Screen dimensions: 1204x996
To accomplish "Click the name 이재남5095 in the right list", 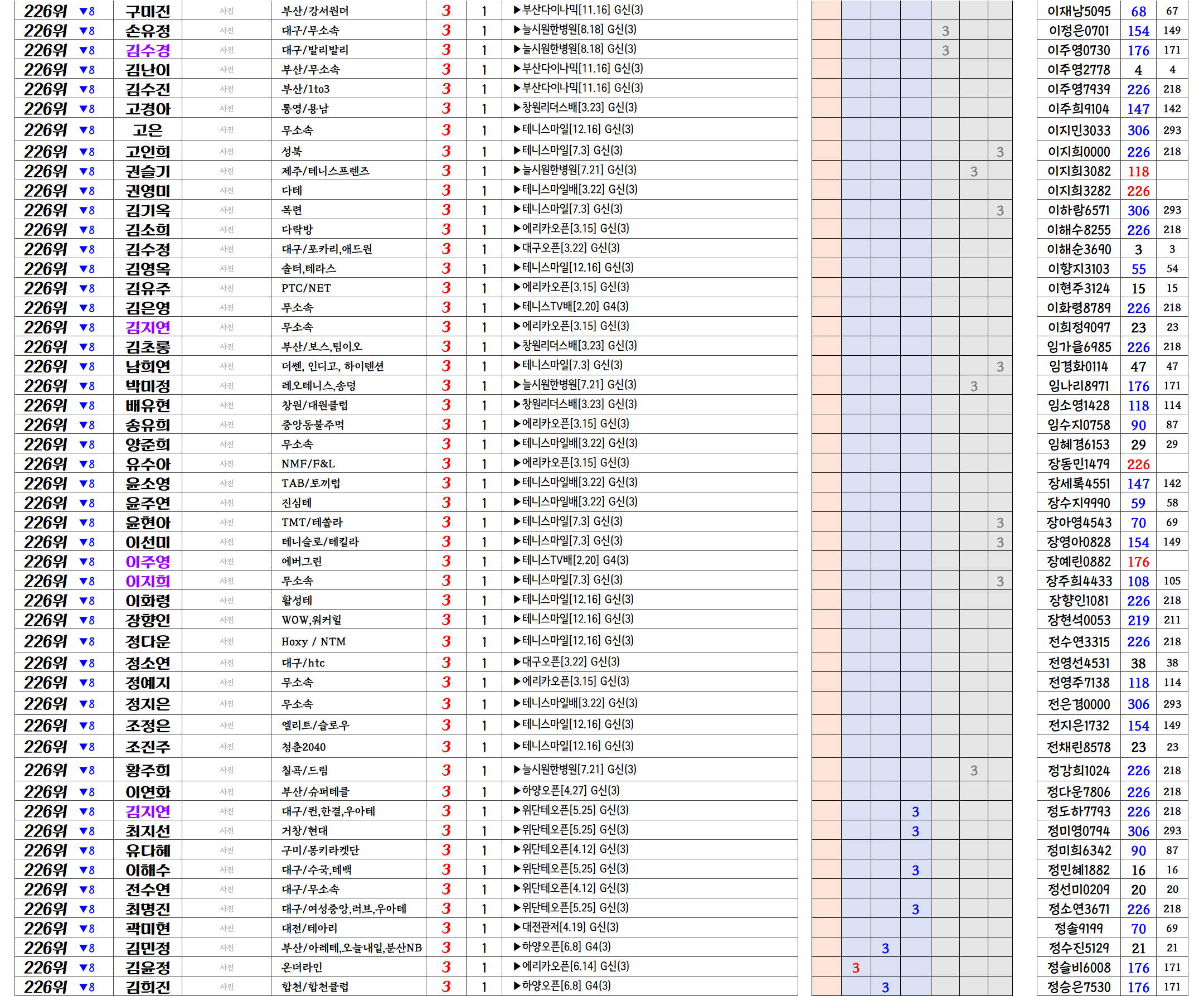I will [1079, 11].
